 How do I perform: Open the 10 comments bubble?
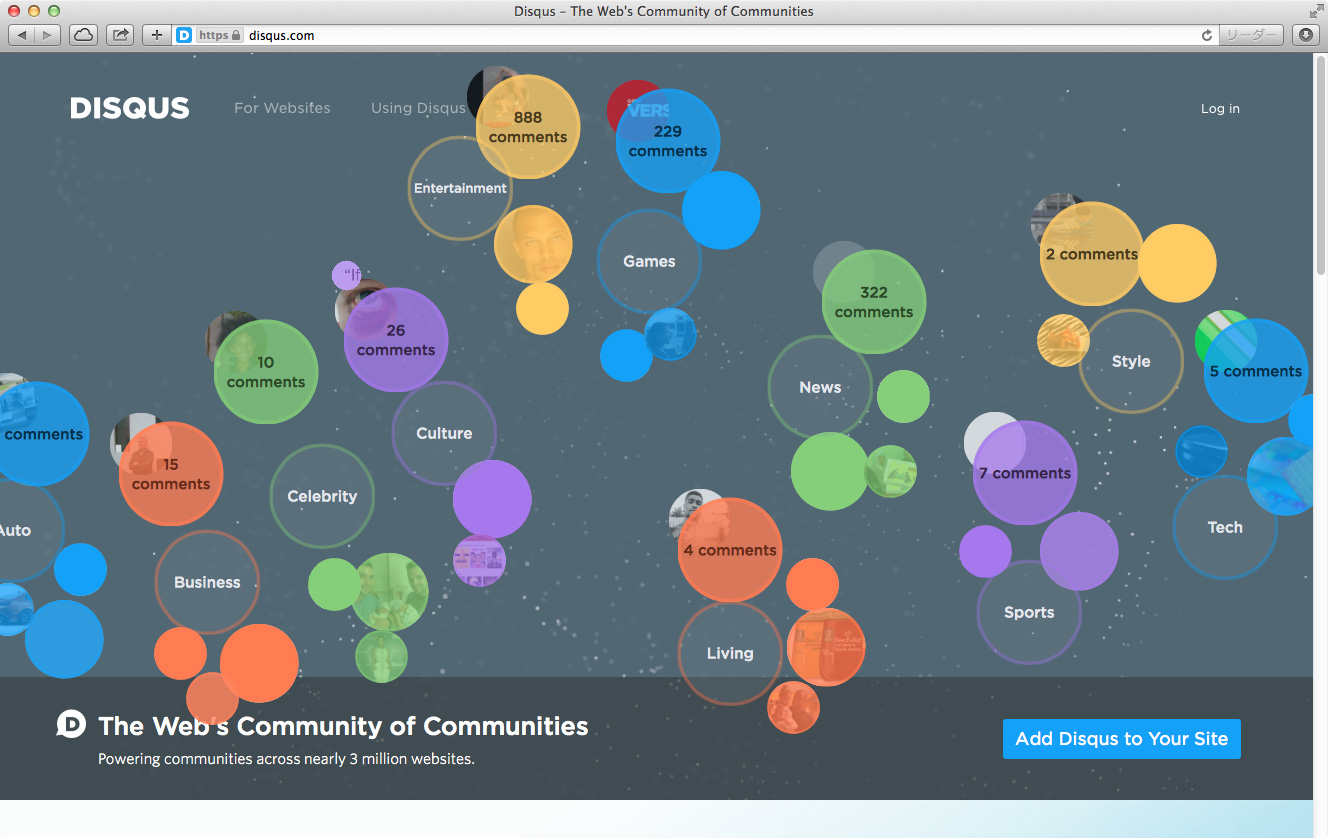pyautogui.click(x=266, y=372)
